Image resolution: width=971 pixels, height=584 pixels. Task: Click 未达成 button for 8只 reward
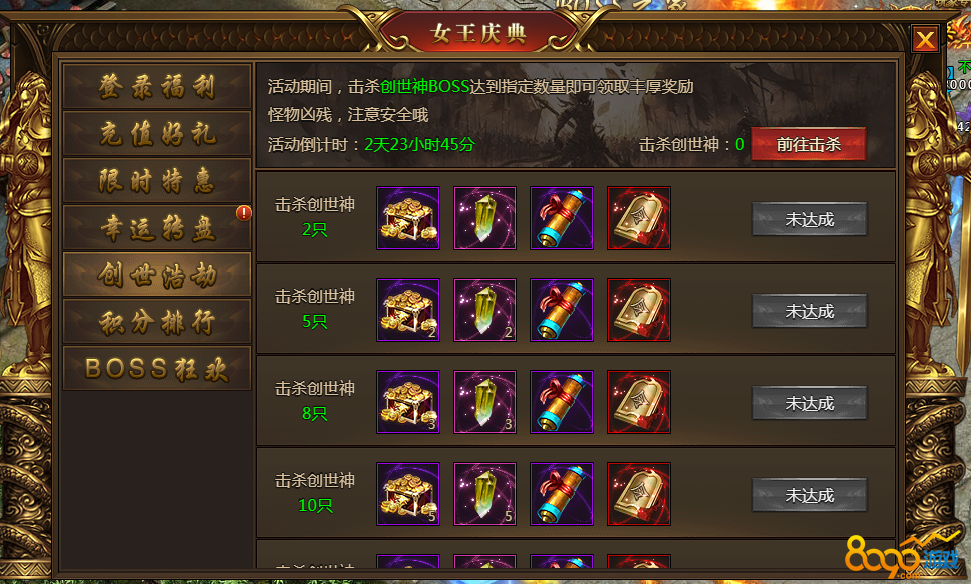(x=809, y=403)
